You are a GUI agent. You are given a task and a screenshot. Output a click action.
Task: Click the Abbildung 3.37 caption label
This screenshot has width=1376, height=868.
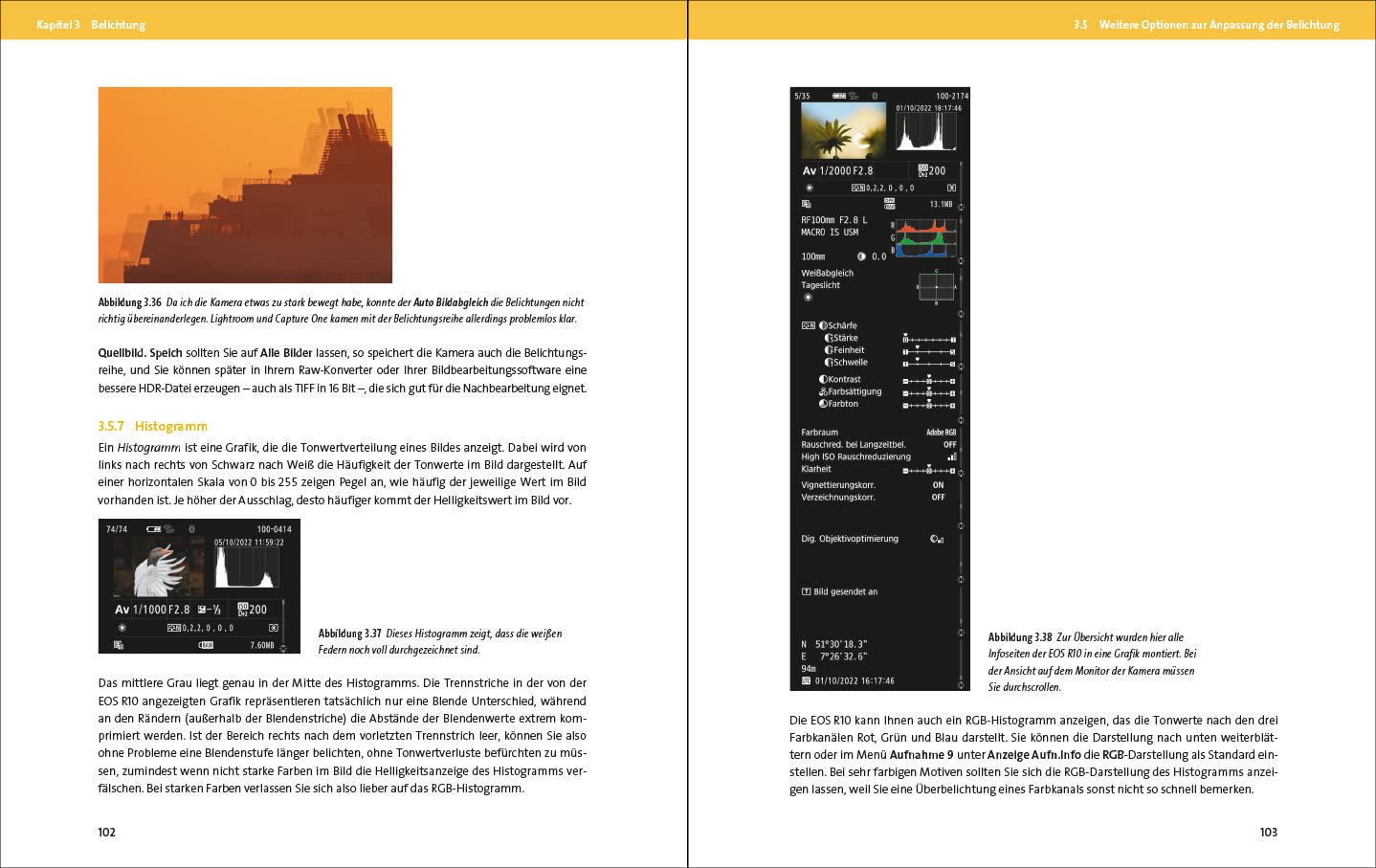pos(350,634)
